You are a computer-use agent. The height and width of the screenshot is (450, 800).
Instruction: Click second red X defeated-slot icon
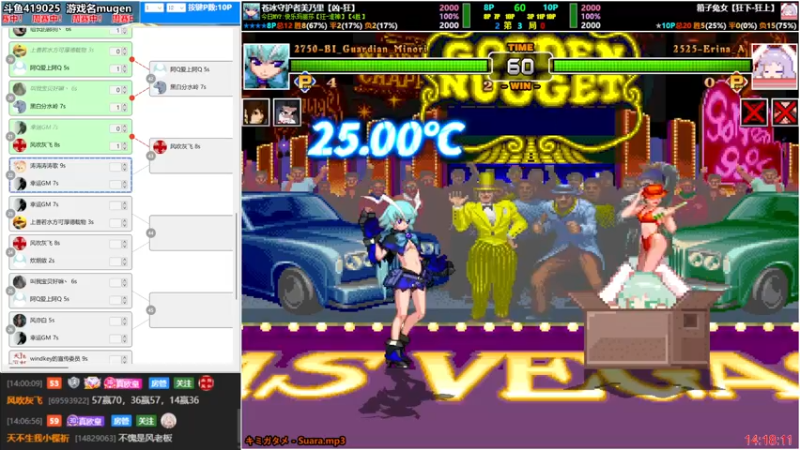[785, 112]
